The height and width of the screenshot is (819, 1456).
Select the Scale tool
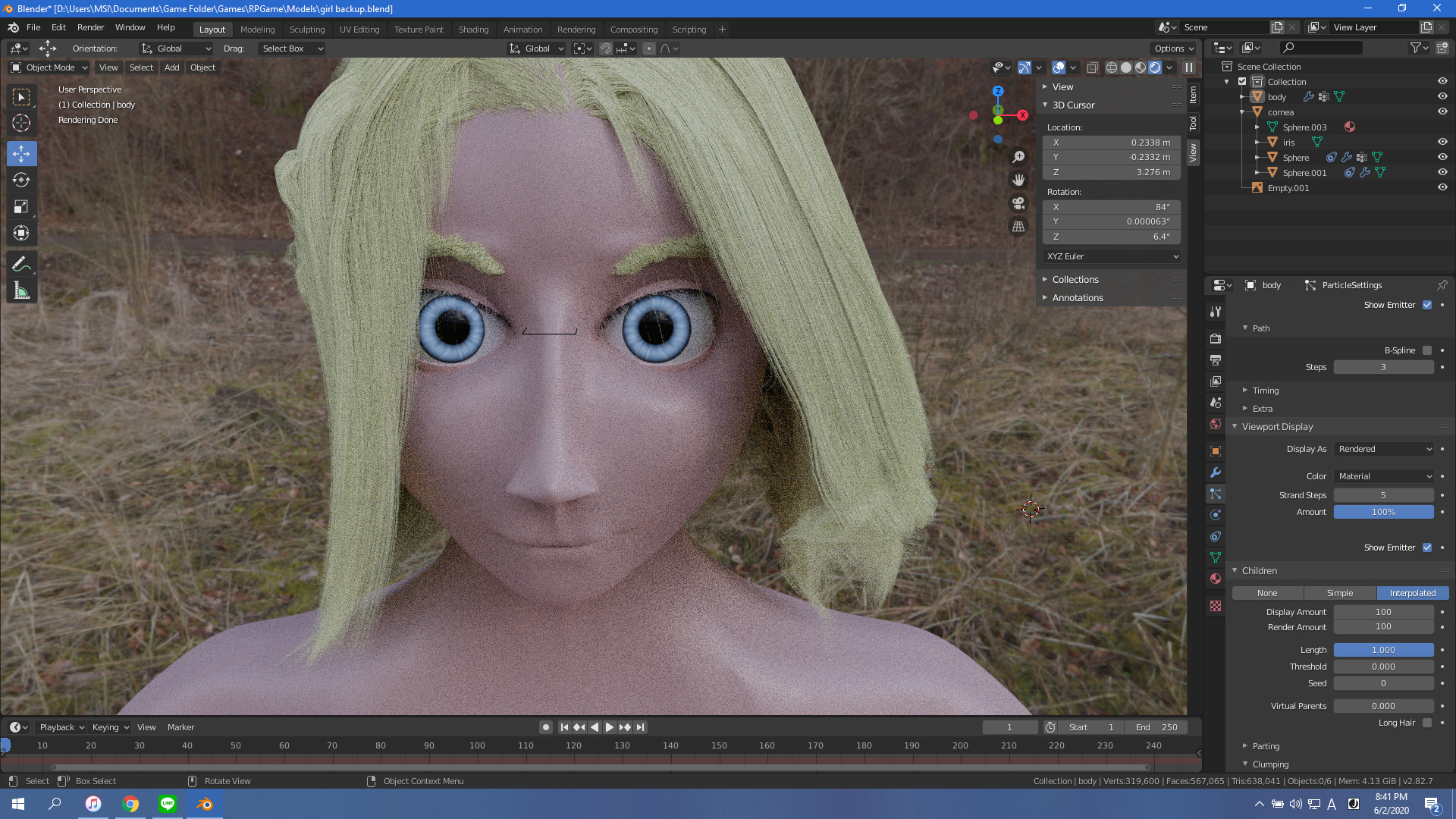tap(21, 206)
